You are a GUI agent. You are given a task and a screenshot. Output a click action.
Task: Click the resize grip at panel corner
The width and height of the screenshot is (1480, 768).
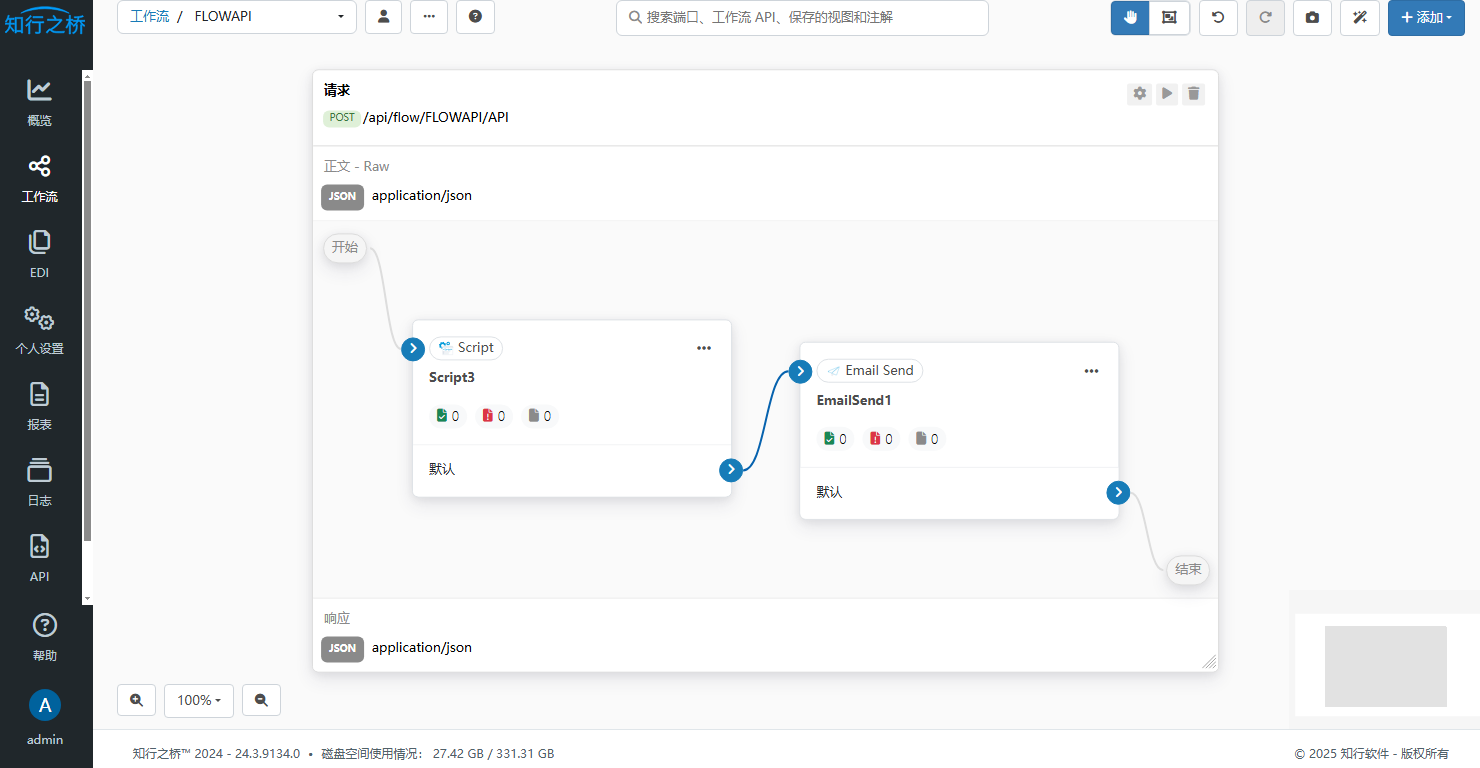click(1209, 662)
